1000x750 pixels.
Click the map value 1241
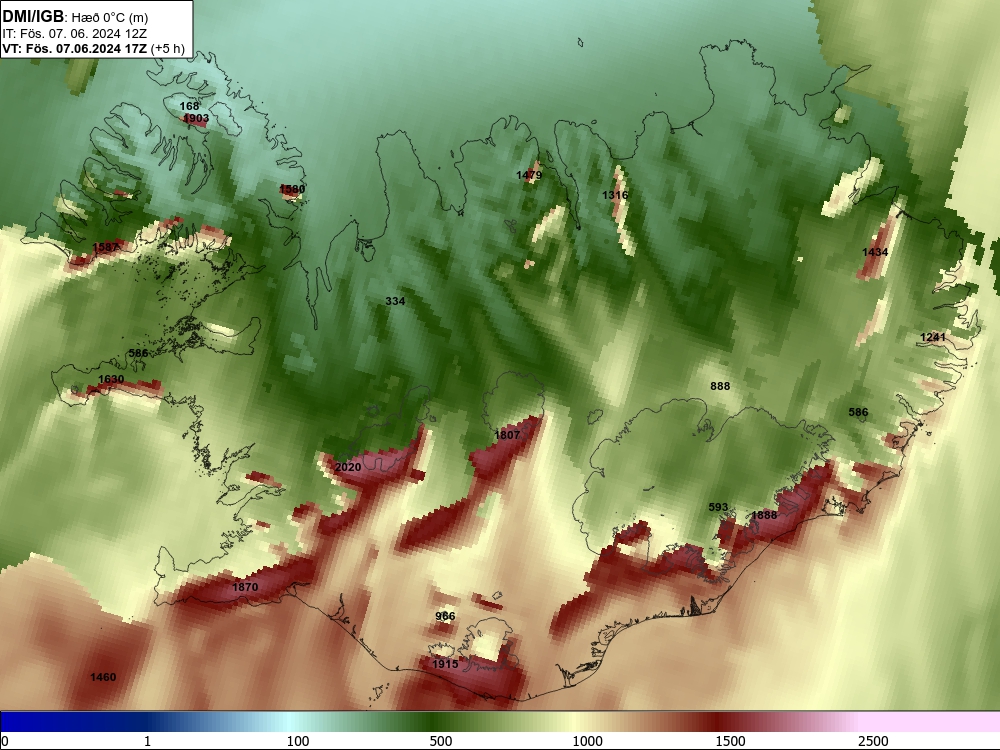coord(933,337)
